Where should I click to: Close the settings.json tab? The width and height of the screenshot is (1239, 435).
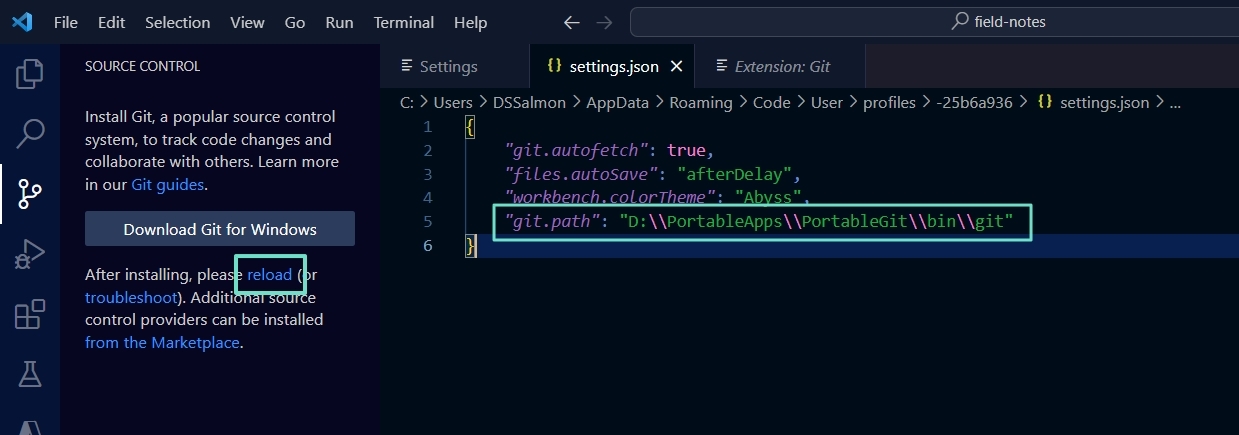[x=677, y=66]
